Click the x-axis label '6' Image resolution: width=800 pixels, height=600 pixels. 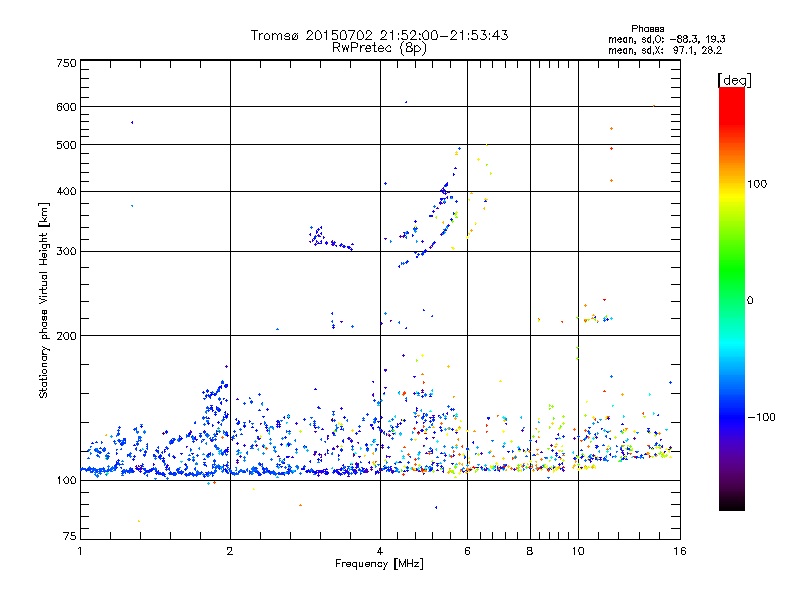[467, 551]
